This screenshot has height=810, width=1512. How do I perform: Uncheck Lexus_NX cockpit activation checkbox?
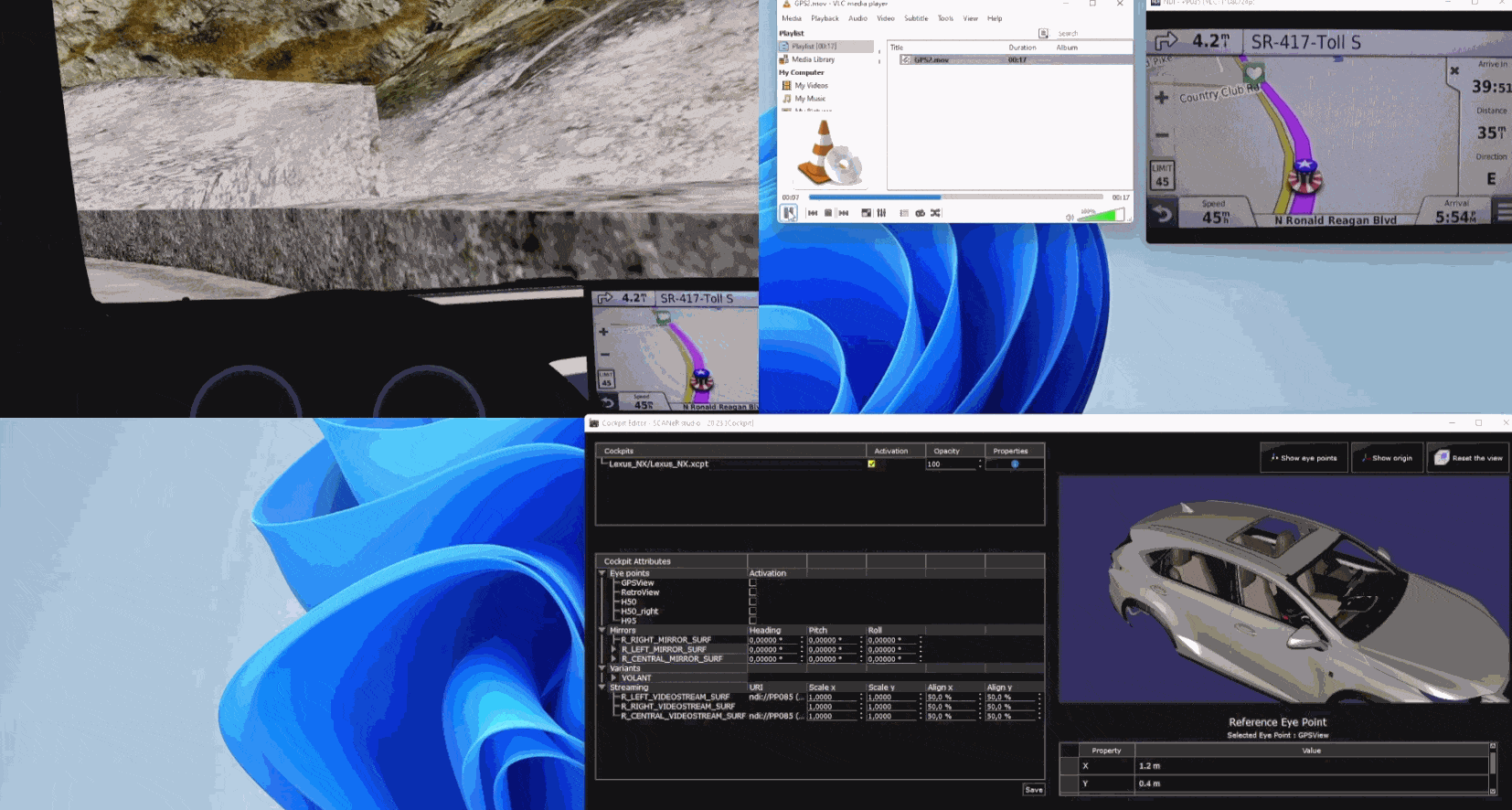[871, 464]
